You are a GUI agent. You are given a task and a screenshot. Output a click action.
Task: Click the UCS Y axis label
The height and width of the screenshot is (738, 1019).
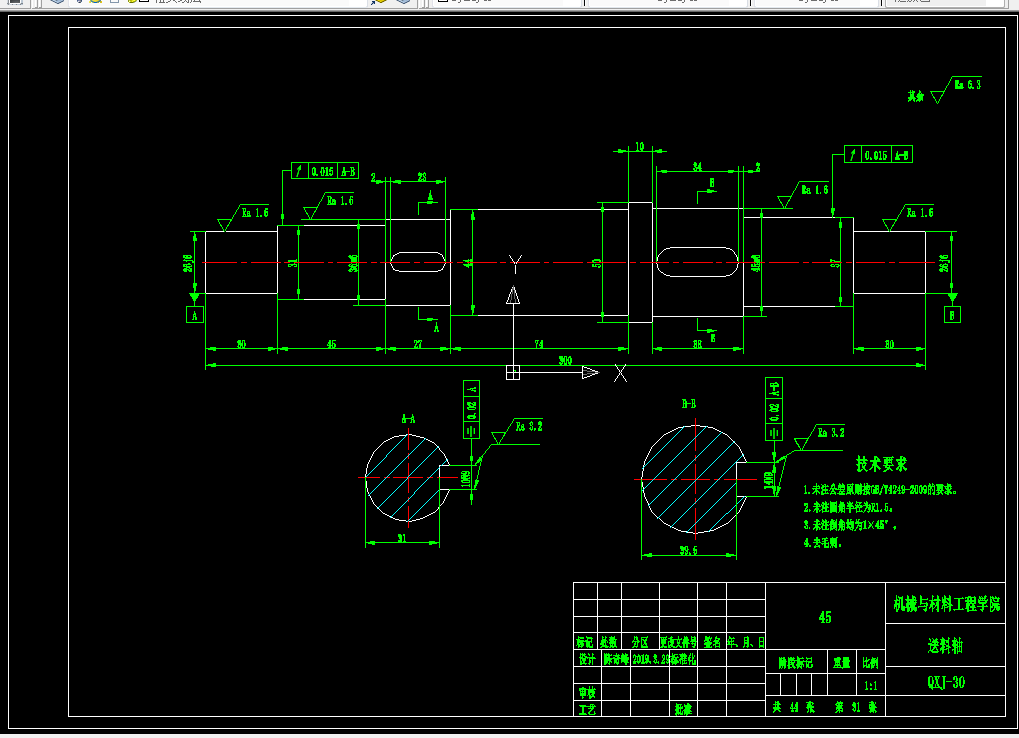point(515,264)
